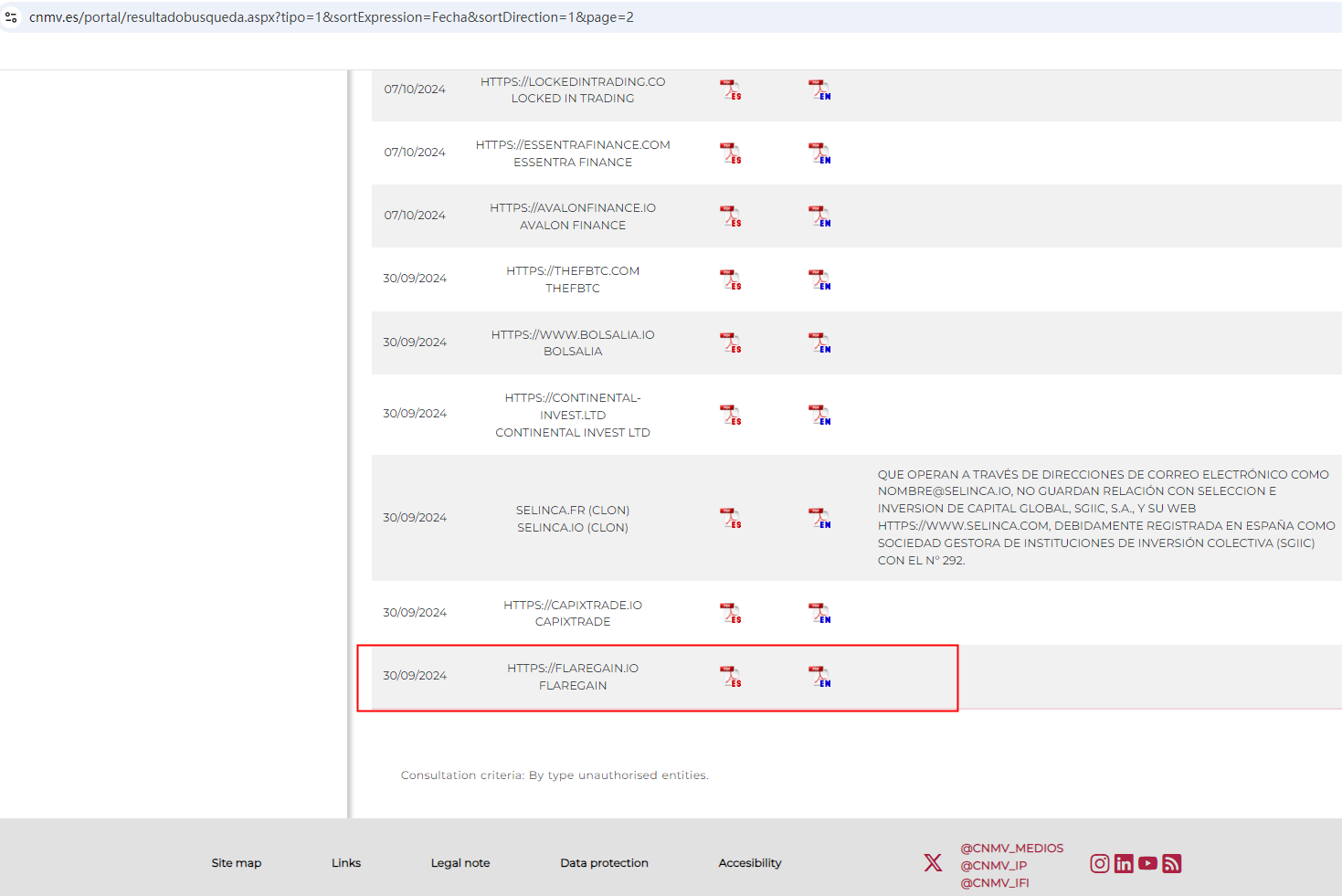Open the Links footer page
Screen dimensions: 1342x896
tap(346, 863)
